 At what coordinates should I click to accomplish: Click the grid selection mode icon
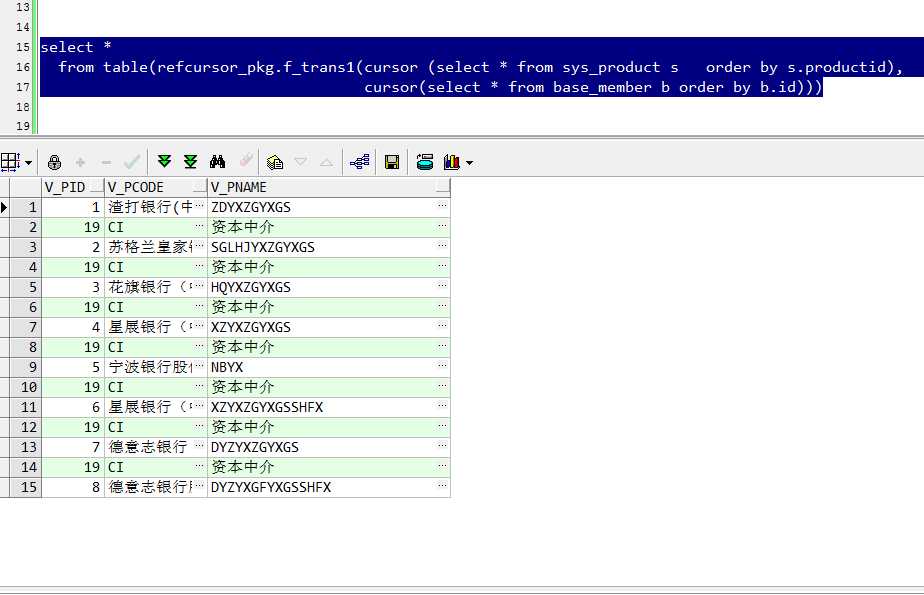[x=10, y=162]
